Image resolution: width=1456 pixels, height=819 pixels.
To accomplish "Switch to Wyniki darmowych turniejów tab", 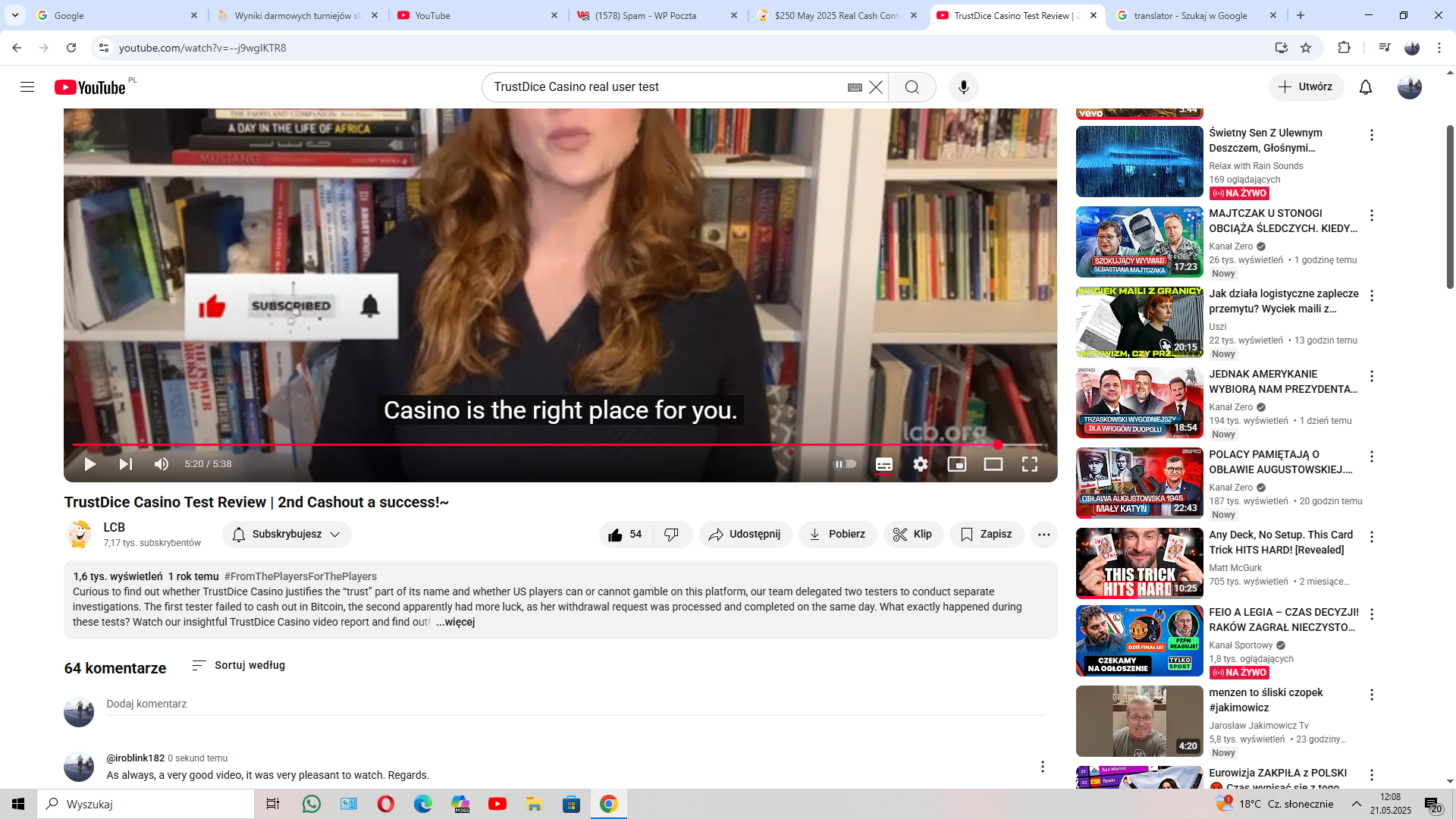I will 297,15.
